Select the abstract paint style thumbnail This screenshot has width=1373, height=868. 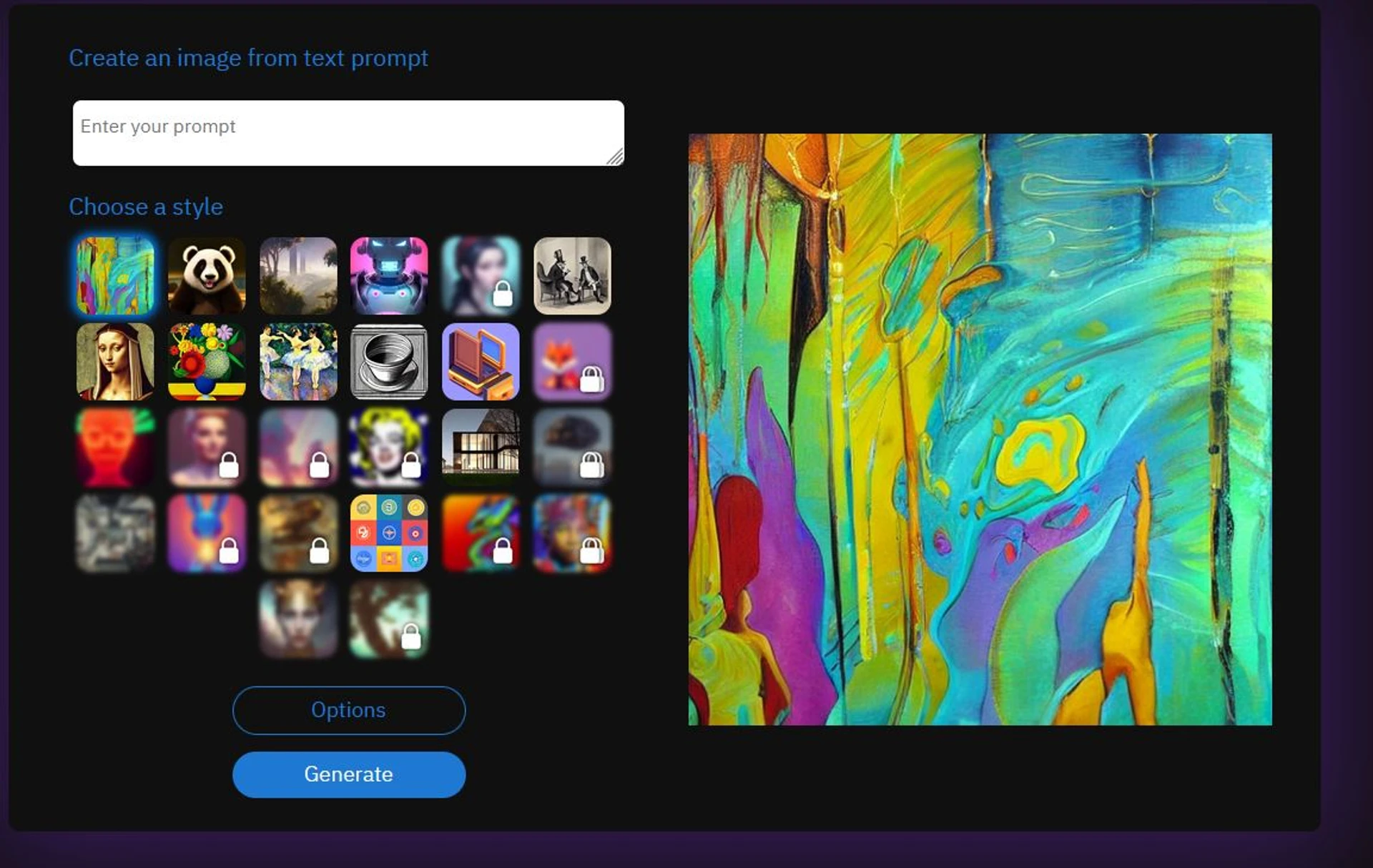tap(114, 277)
